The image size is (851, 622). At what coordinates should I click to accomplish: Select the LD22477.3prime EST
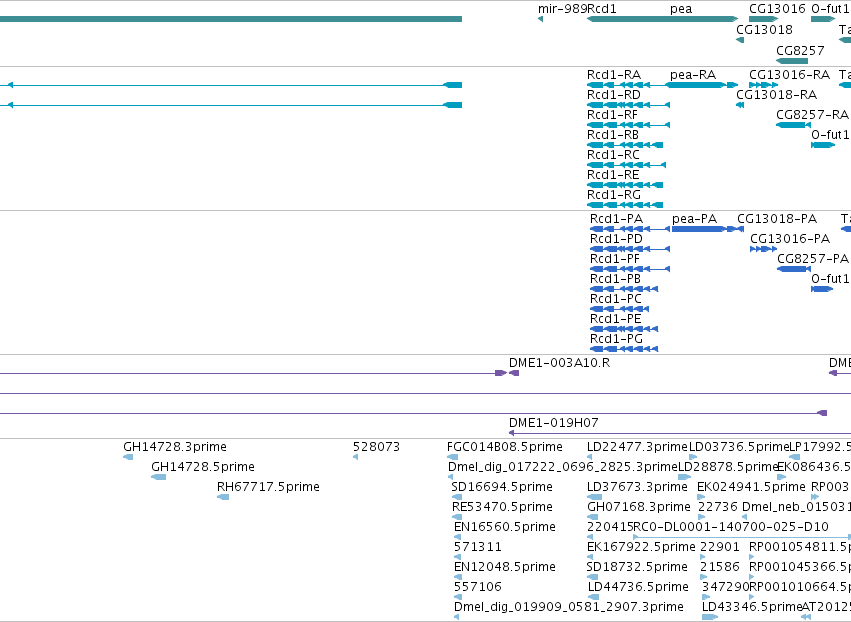[637, 447]
